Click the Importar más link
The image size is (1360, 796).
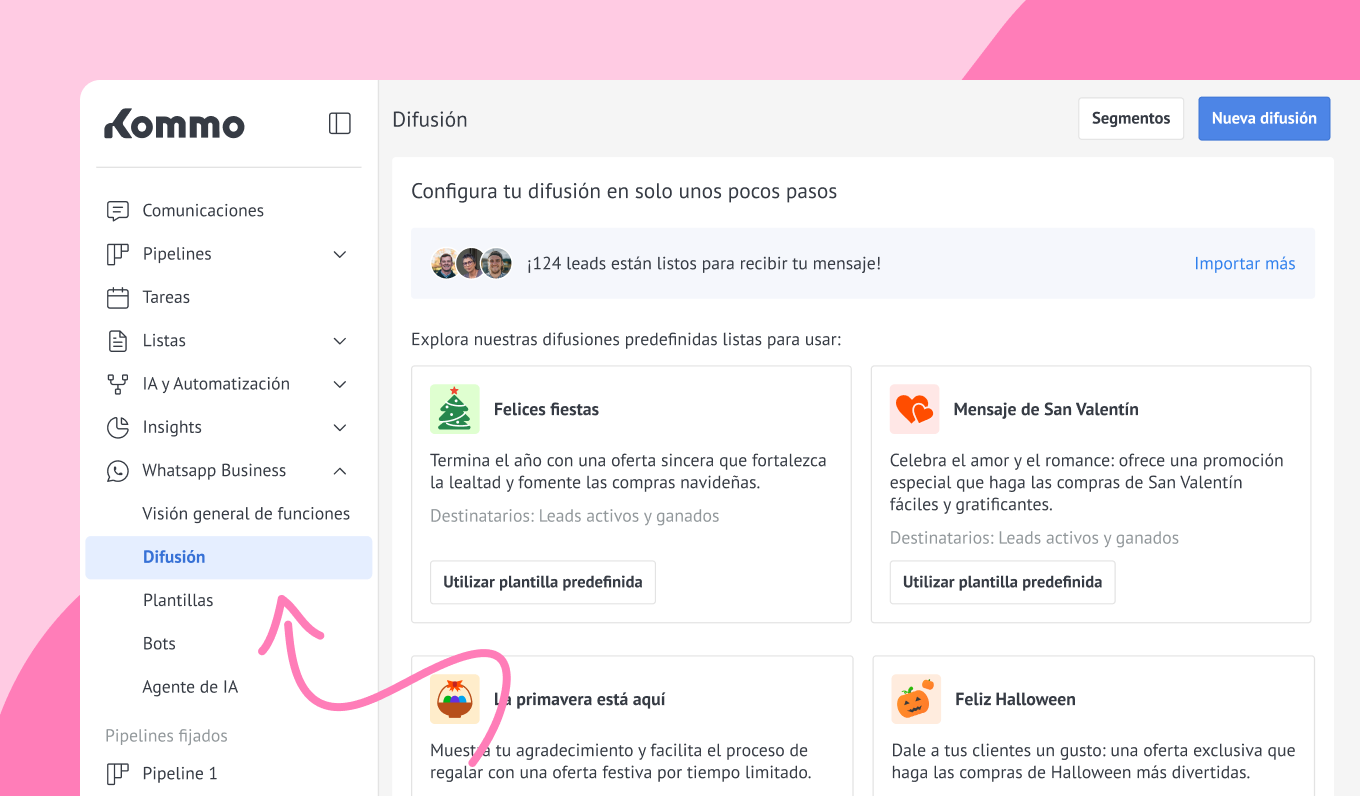[x=1244, y=264]
